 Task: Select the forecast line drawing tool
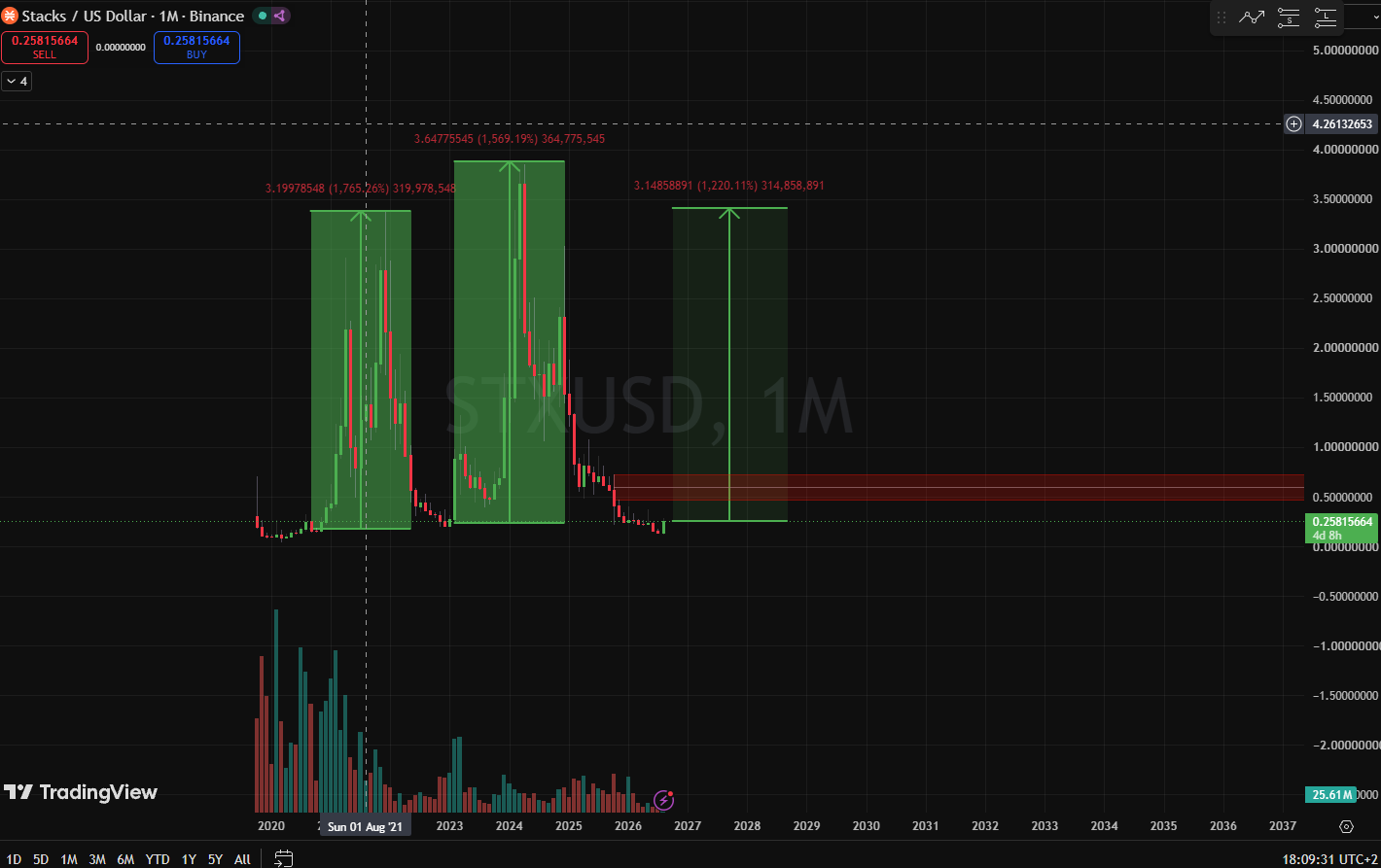(1252, 17)
